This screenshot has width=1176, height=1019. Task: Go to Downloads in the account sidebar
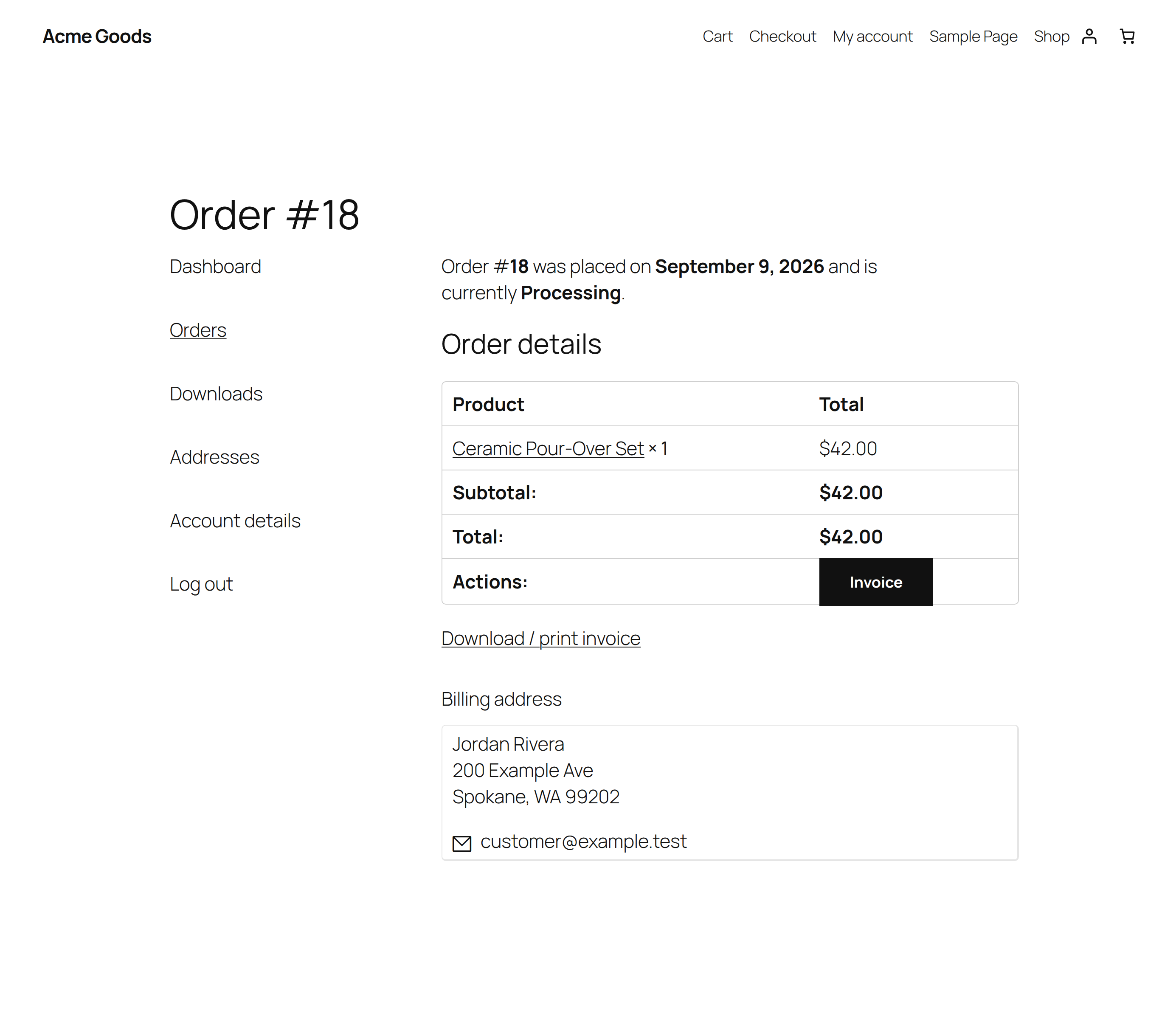[x=216, y=394]
